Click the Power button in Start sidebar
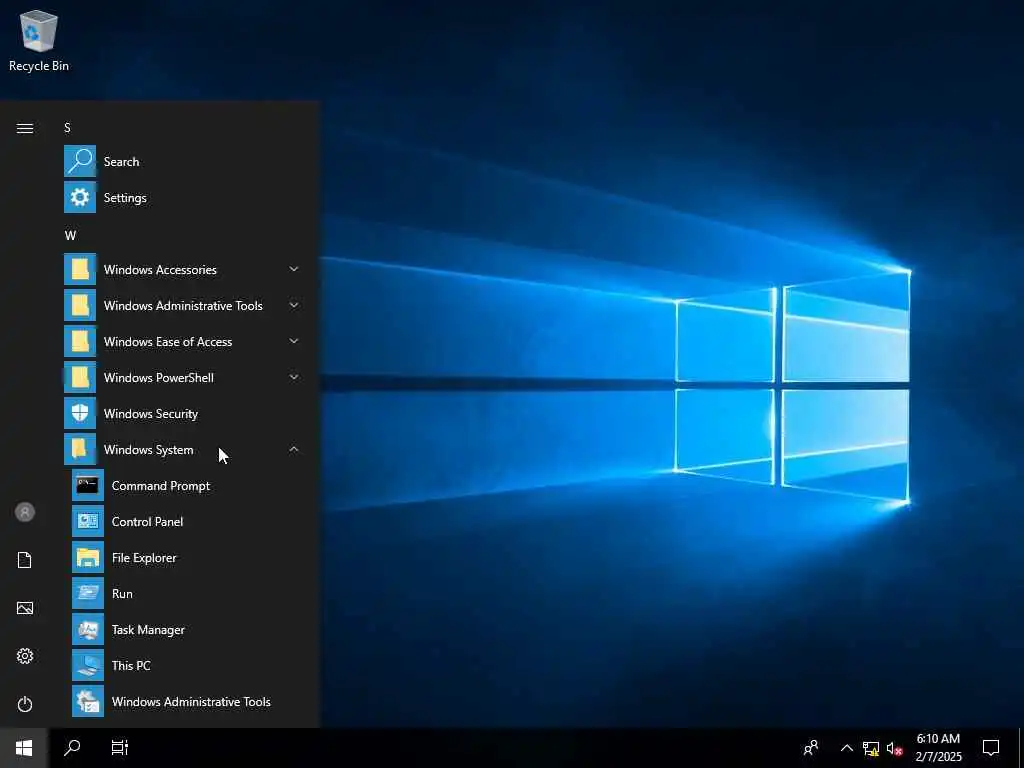The width and height of the screenshot is (1024, 768). (x=25, y=704)
